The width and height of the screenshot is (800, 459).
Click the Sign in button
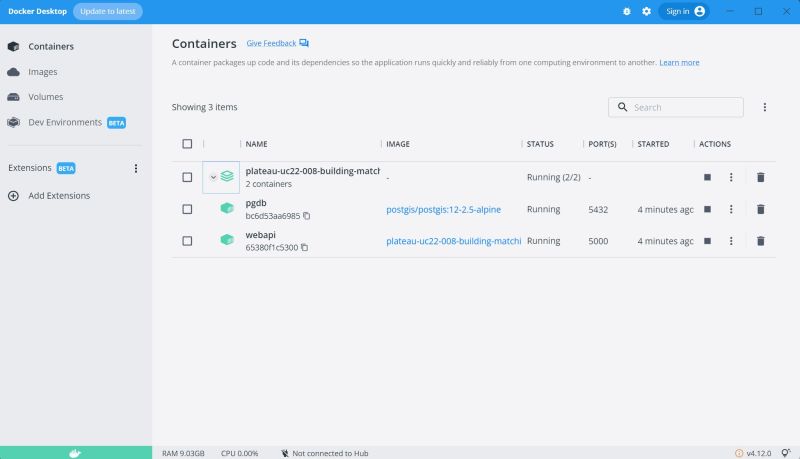[684, 11]
